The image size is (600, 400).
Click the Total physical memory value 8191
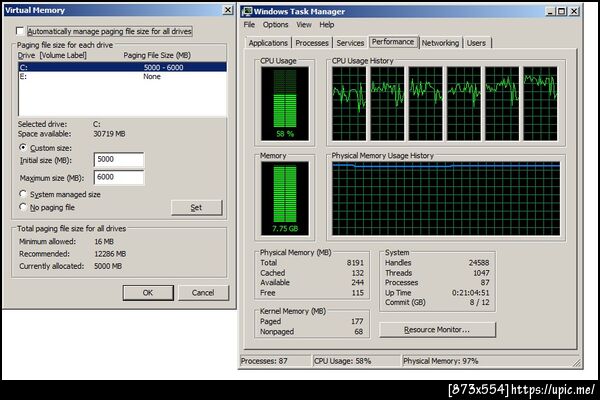tap(355, 263)
